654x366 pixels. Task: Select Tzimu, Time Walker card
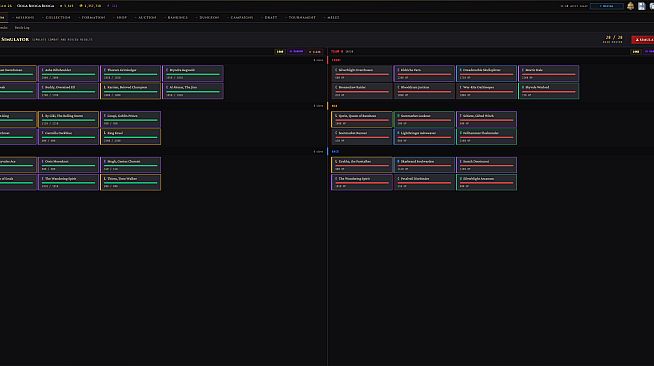tap(131, 182)
